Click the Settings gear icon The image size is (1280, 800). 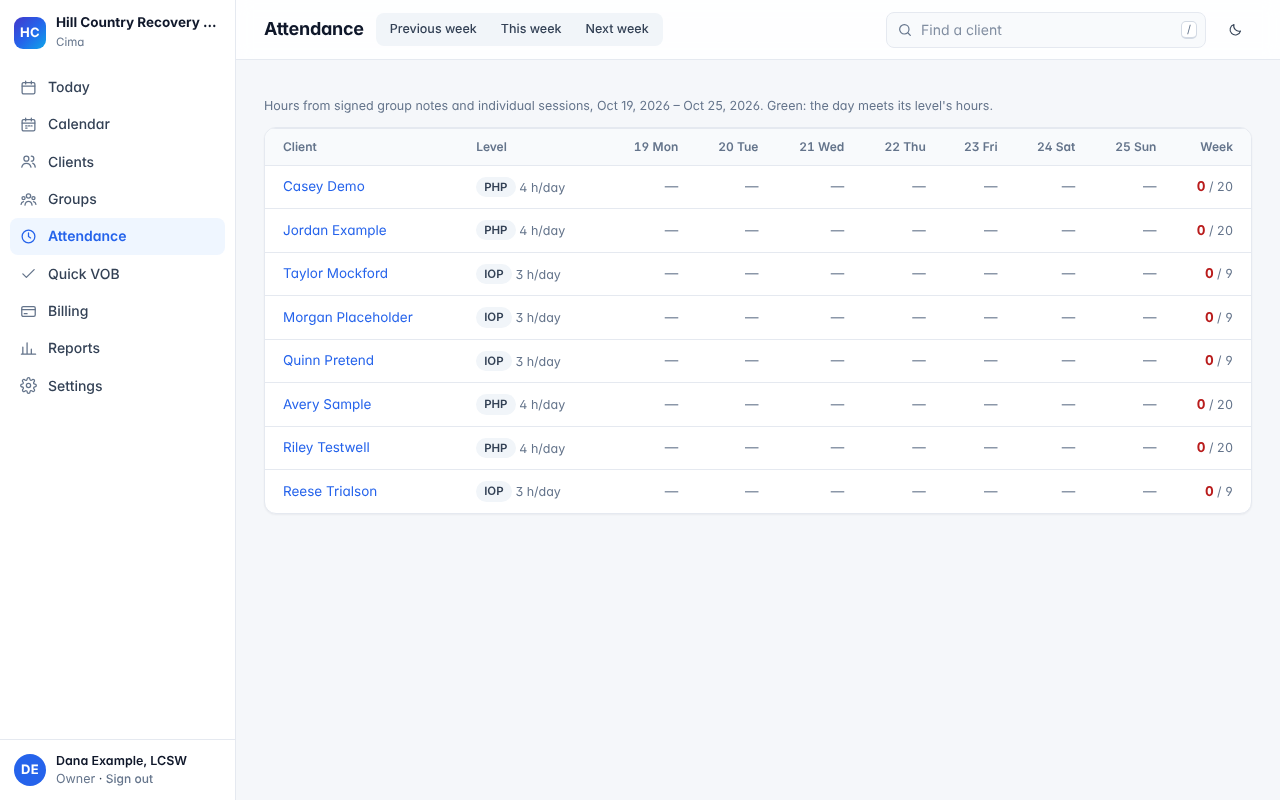click(29, 386)
